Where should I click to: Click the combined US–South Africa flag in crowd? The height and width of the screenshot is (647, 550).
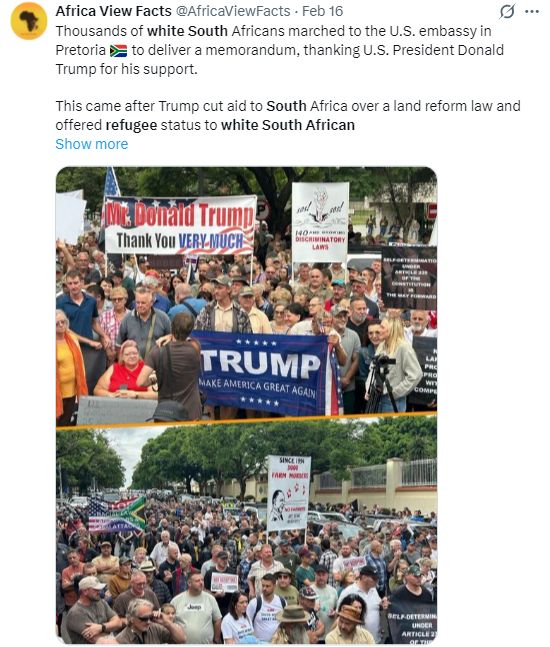117,514
